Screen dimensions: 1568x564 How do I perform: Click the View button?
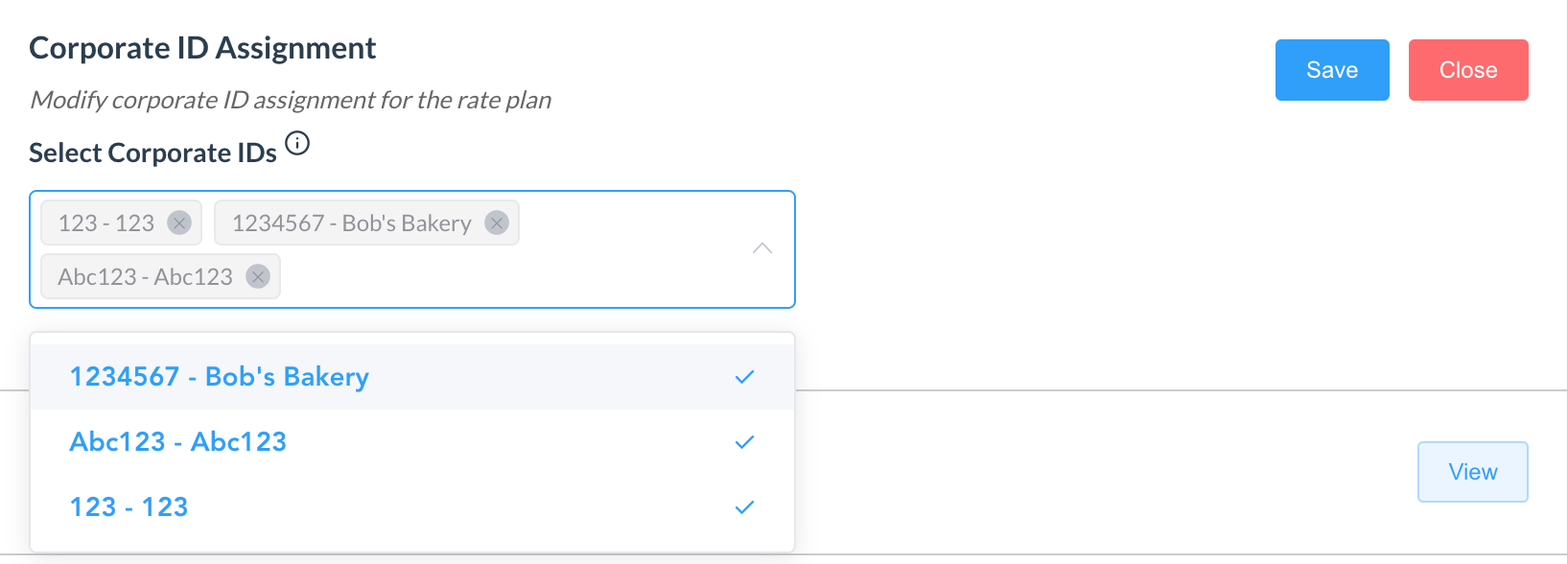[1472, 472]
